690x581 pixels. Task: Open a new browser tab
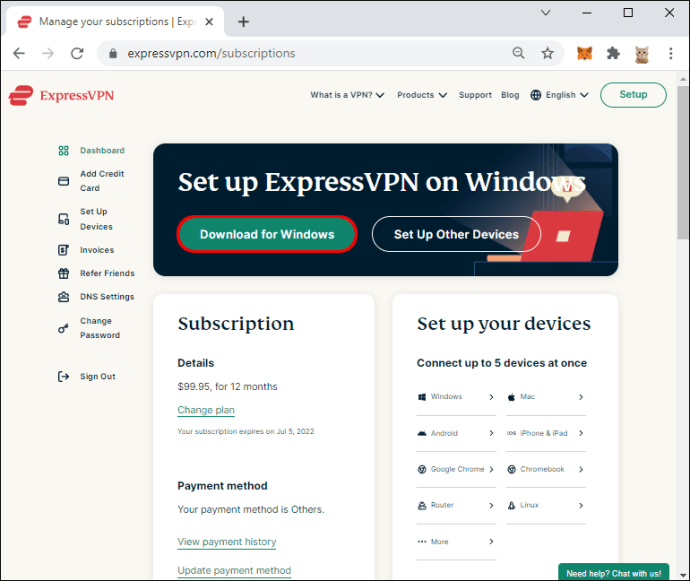pyautogui.click(x=243, y=22)
